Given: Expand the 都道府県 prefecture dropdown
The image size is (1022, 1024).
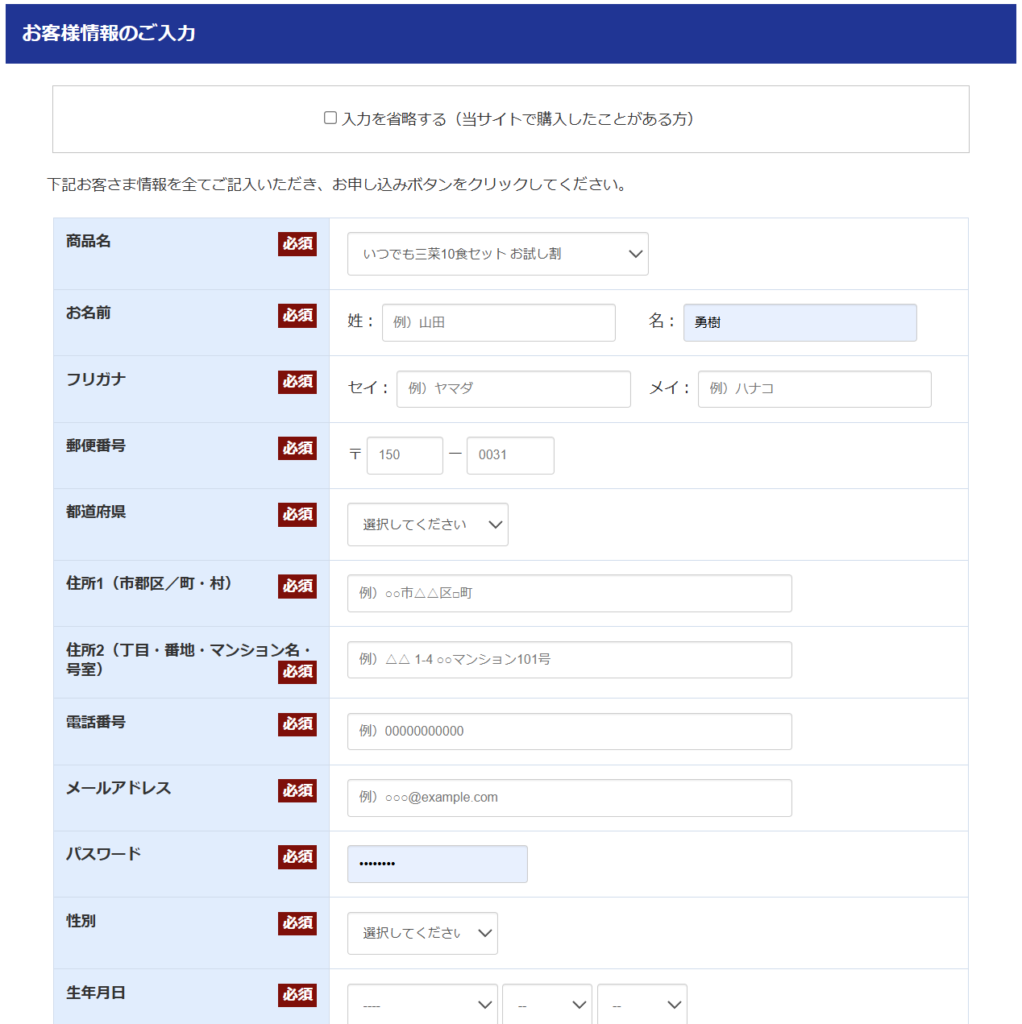Looking at the screenshot, I should [427, 525].
